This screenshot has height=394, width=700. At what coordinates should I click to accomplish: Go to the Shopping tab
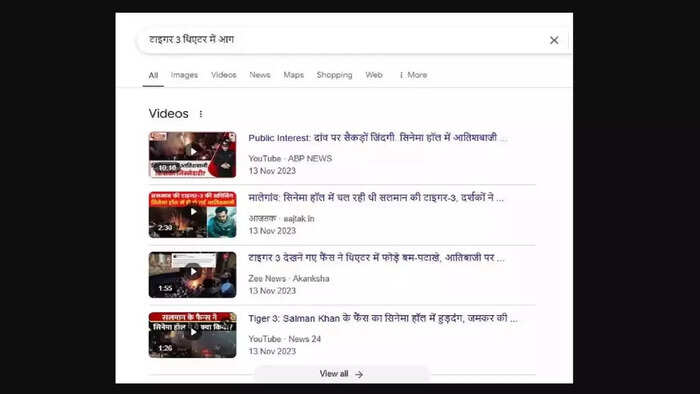[334, 75]
